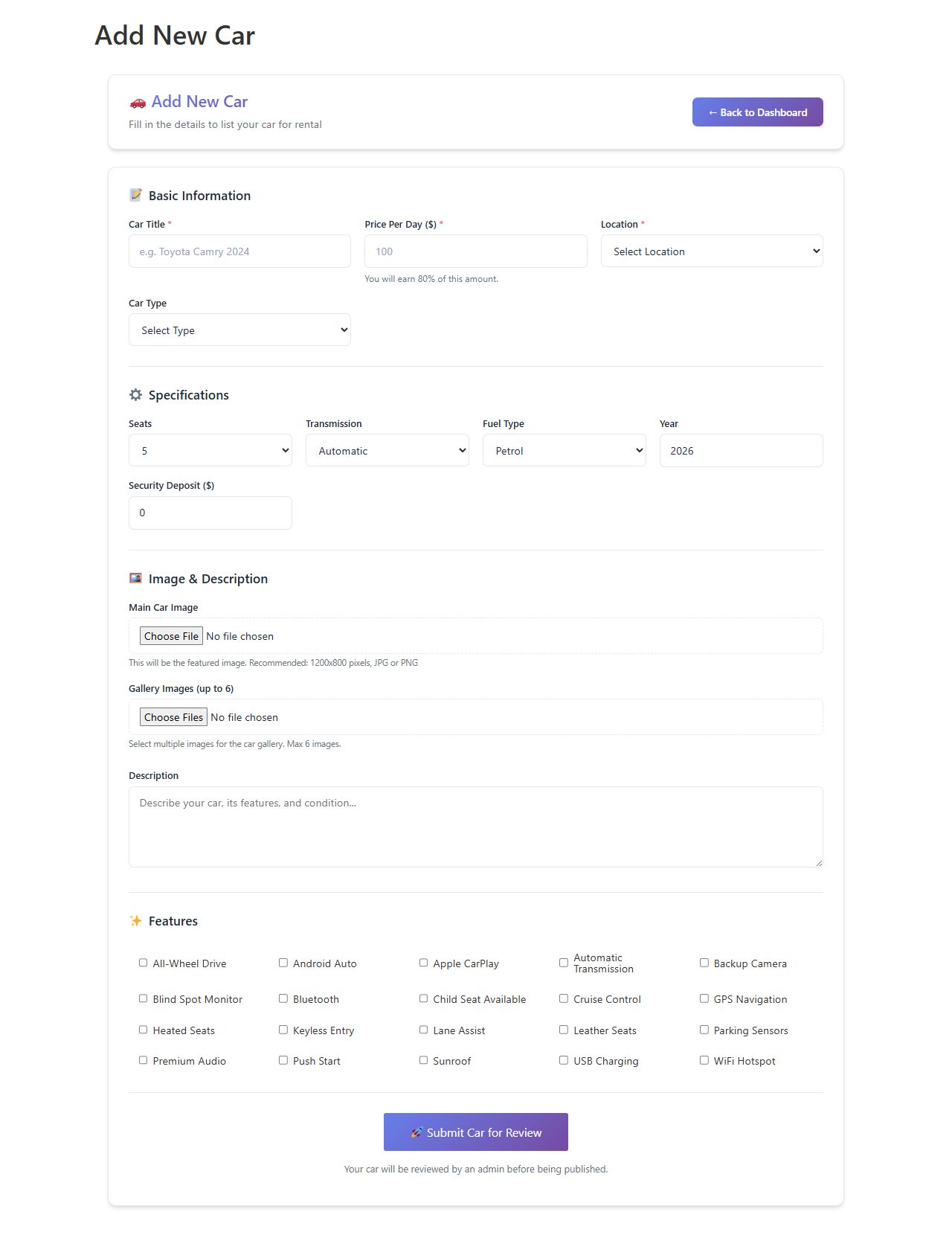This screenshot has height=1235, width=952.
Task: Expand the Fuel Type dropdown
Action: tap(564, 451)
